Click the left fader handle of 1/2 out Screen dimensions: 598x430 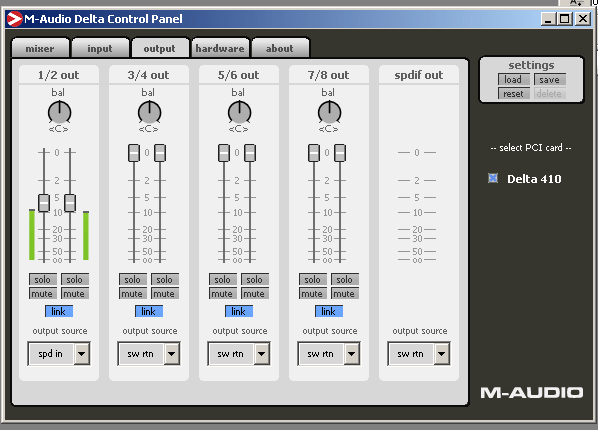[44, 203]
